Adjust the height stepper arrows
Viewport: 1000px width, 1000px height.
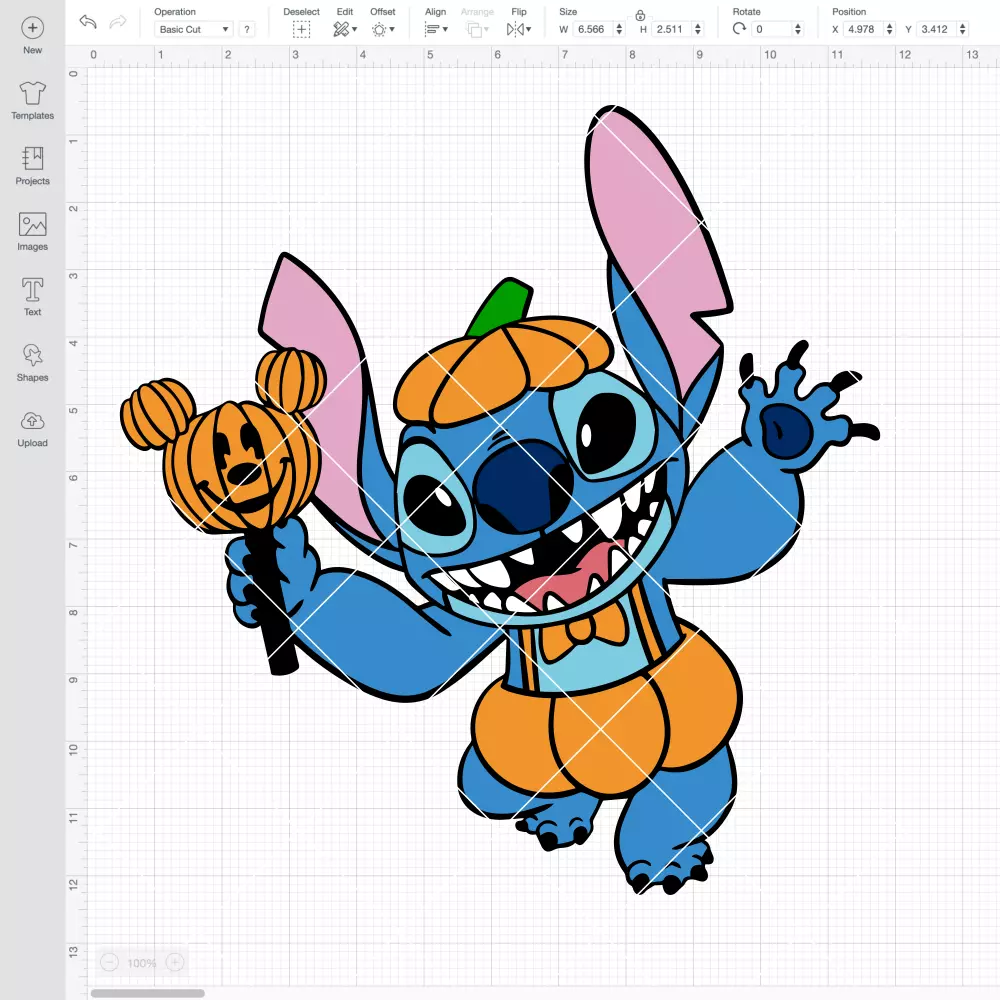(698, 29)
